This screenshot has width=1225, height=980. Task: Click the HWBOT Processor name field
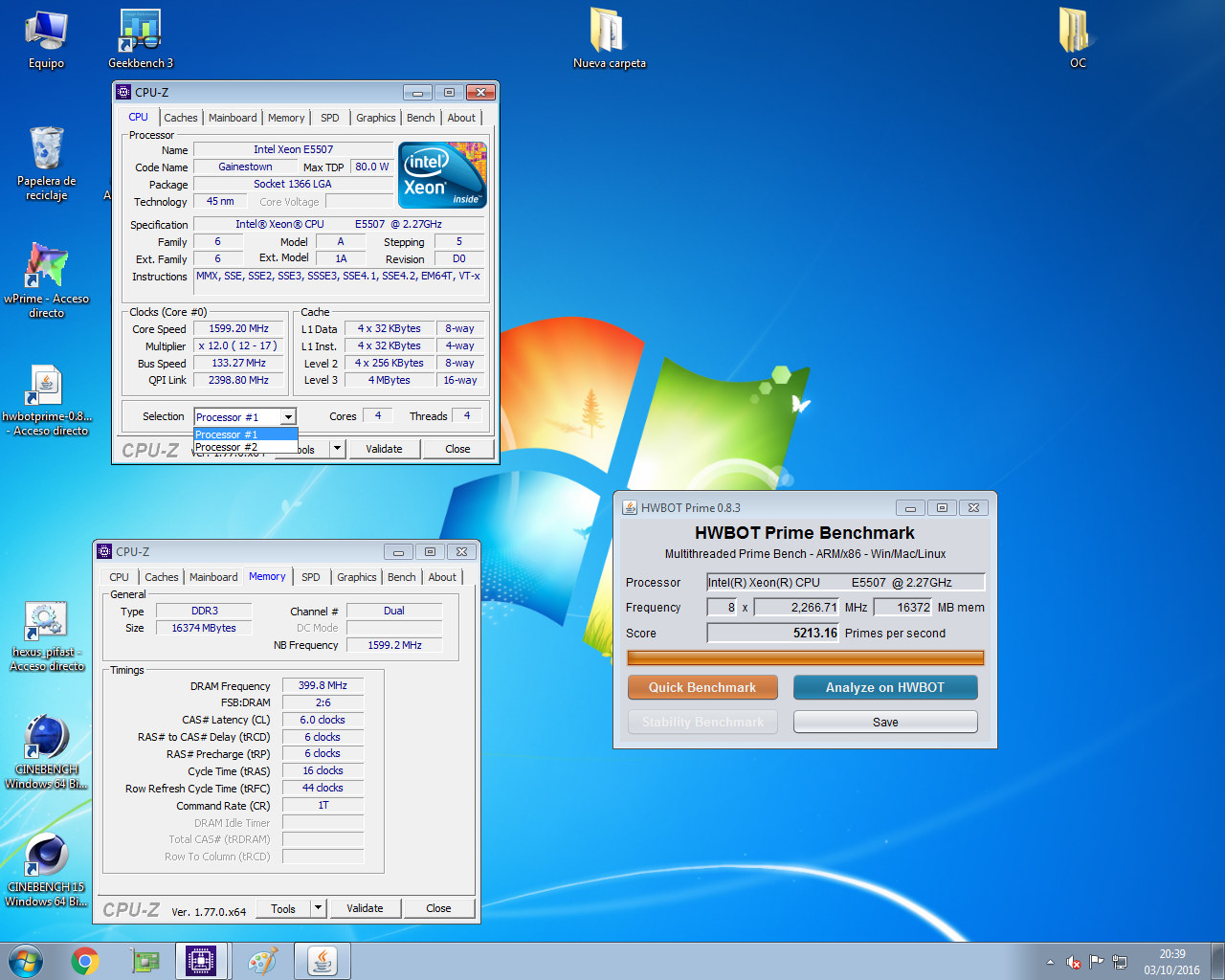click(846, 582)
